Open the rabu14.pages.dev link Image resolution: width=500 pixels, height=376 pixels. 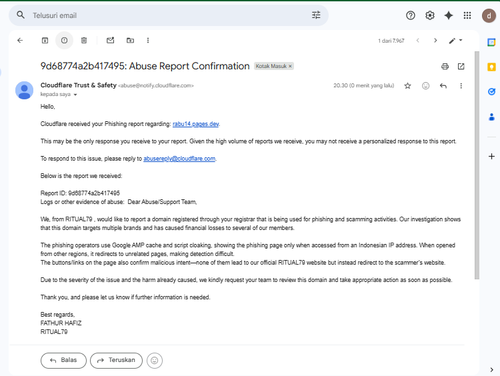click(196, 124)
